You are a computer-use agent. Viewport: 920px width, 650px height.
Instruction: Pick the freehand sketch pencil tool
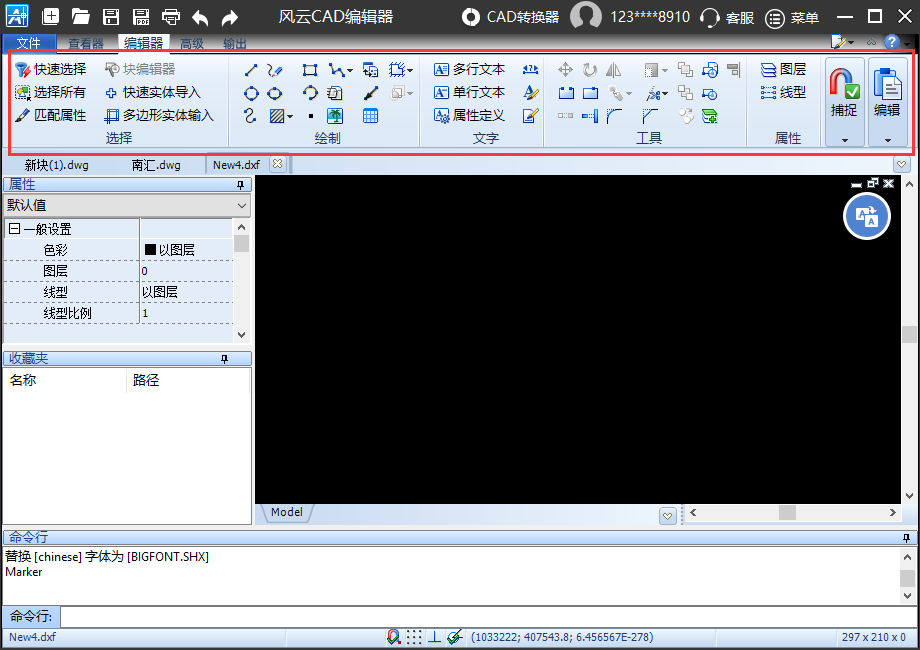click(274, 70)
